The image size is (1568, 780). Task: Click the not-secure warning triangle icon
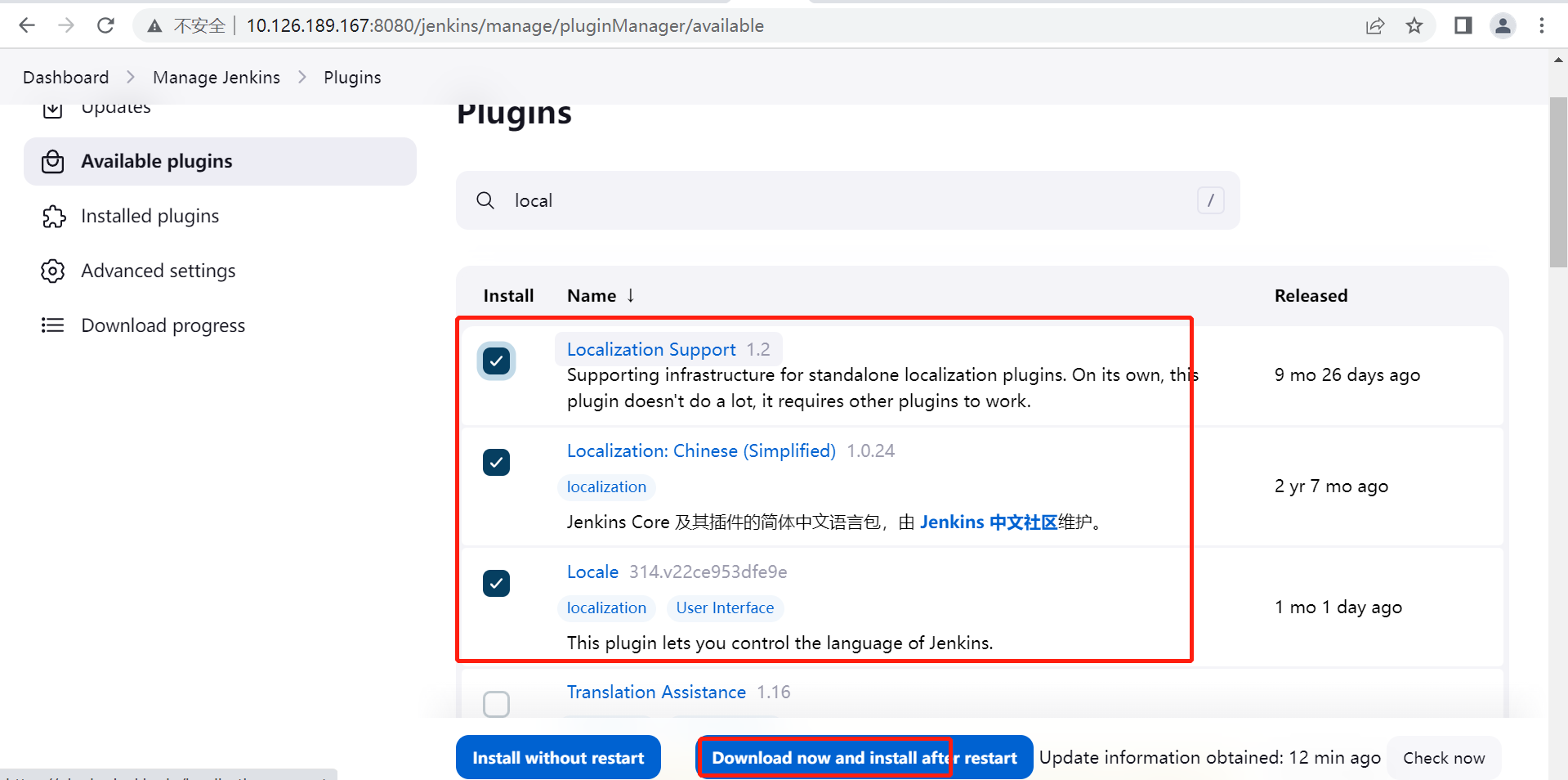(154, 26)
